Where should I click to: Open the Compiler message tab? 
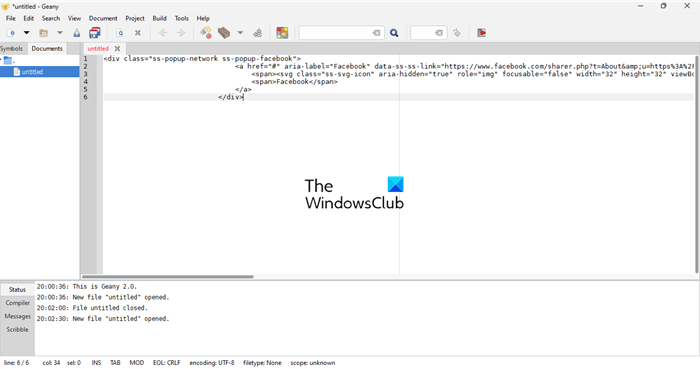tap(17, 303)
